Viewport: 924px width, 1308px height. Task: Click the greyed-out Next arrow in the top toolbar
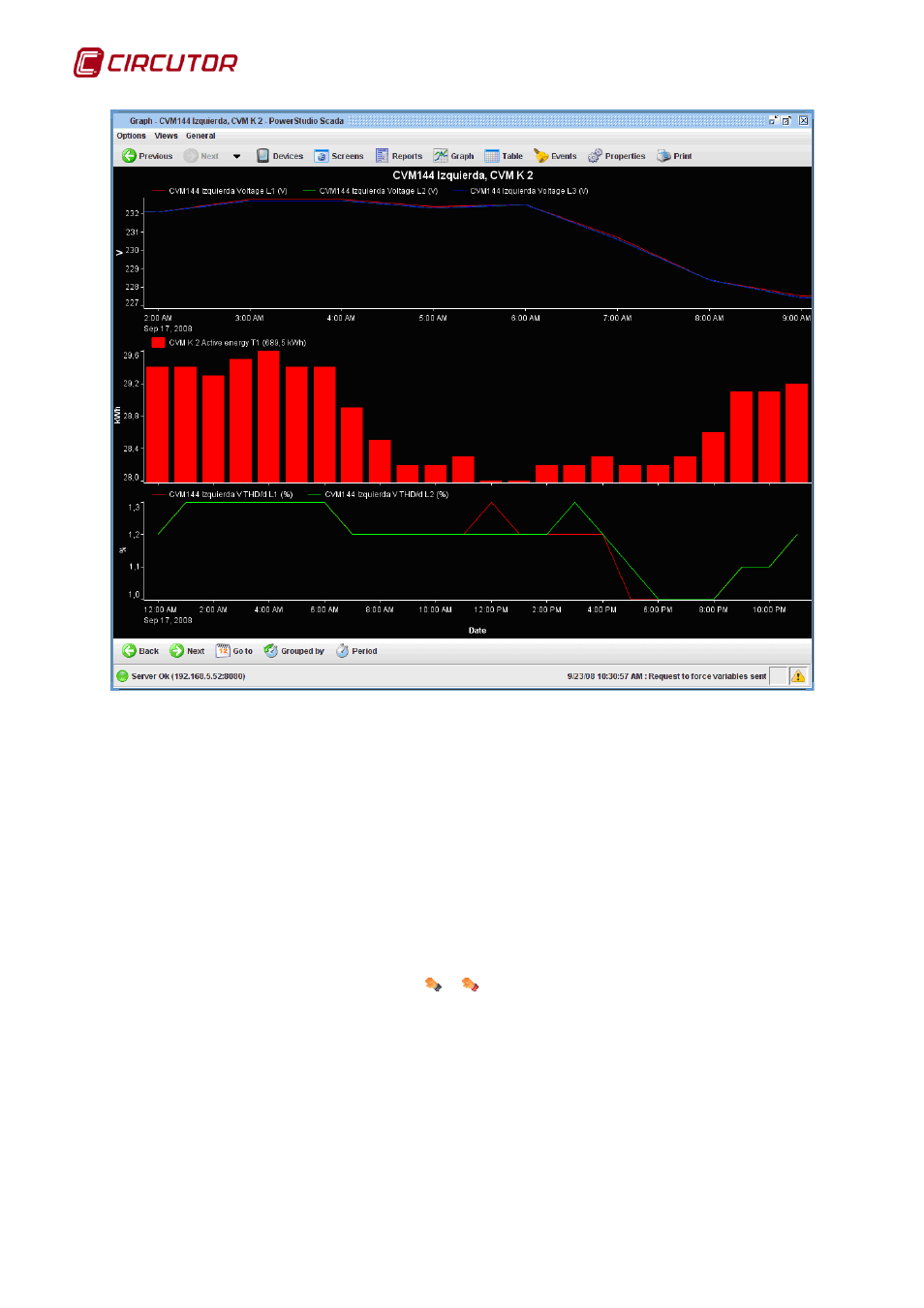click(x=192, y=156)
